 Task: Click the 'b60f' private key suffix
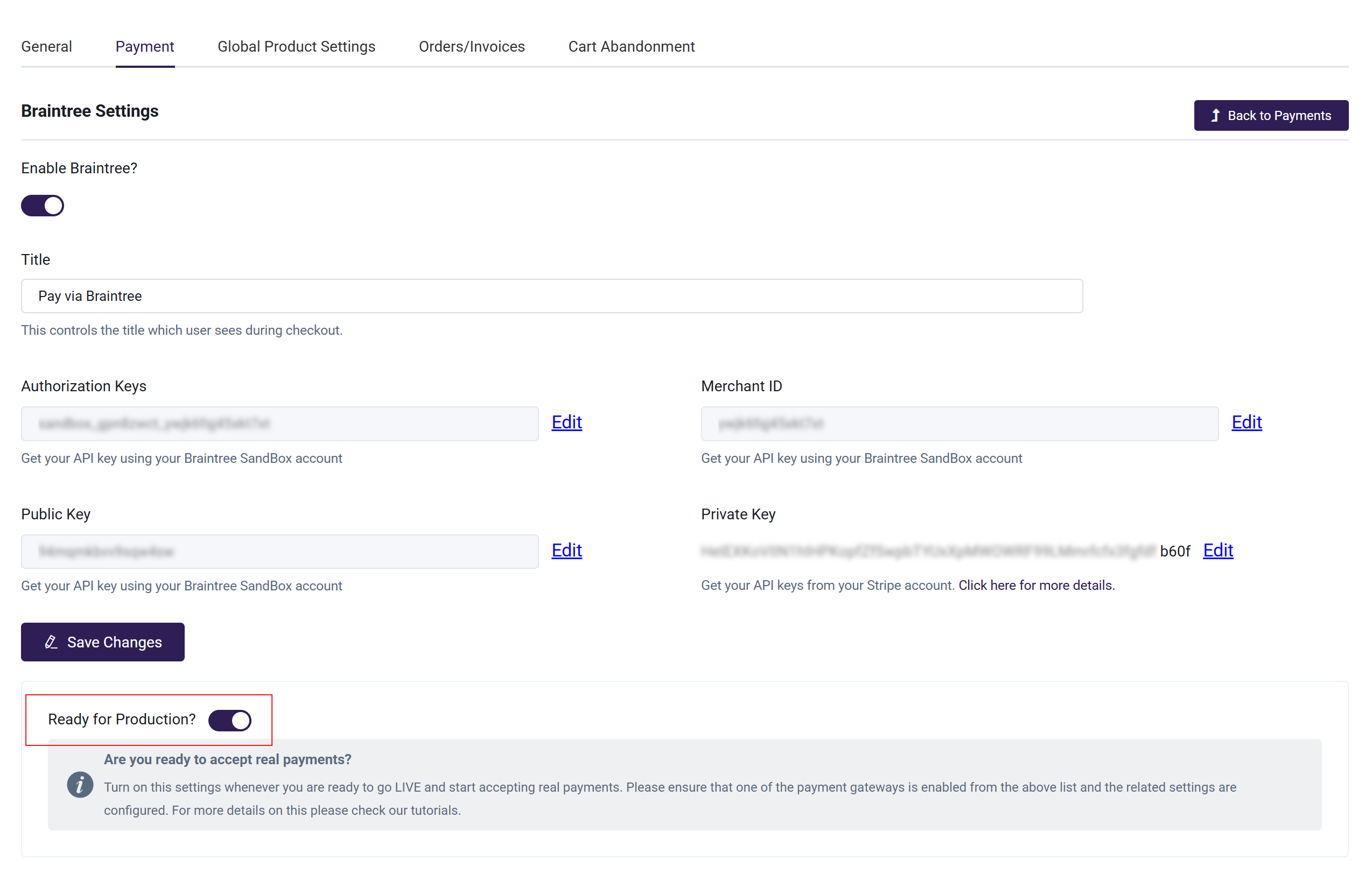coord(1175,551)
